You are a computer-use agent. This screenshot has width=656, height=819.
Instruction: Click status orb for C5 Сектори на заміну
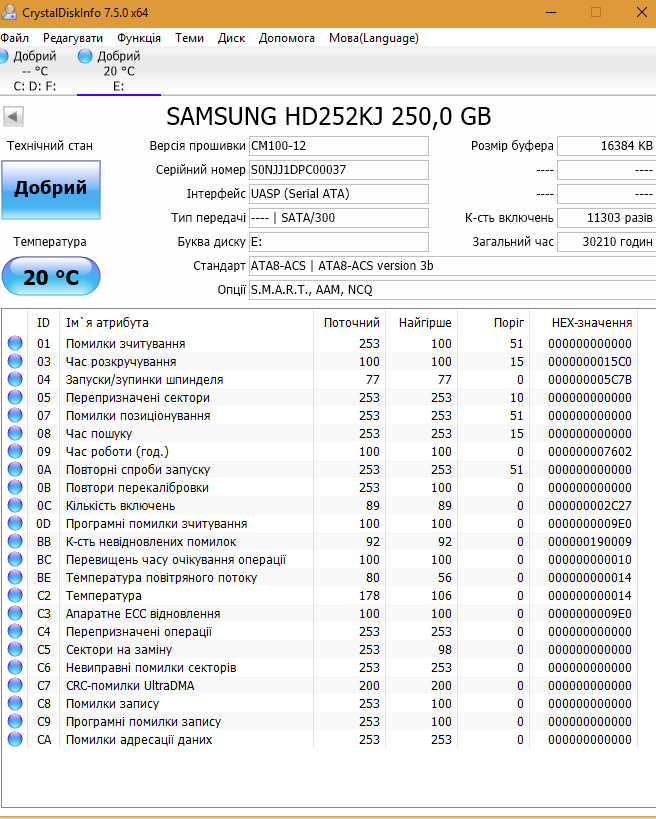[x=15, y=649]
